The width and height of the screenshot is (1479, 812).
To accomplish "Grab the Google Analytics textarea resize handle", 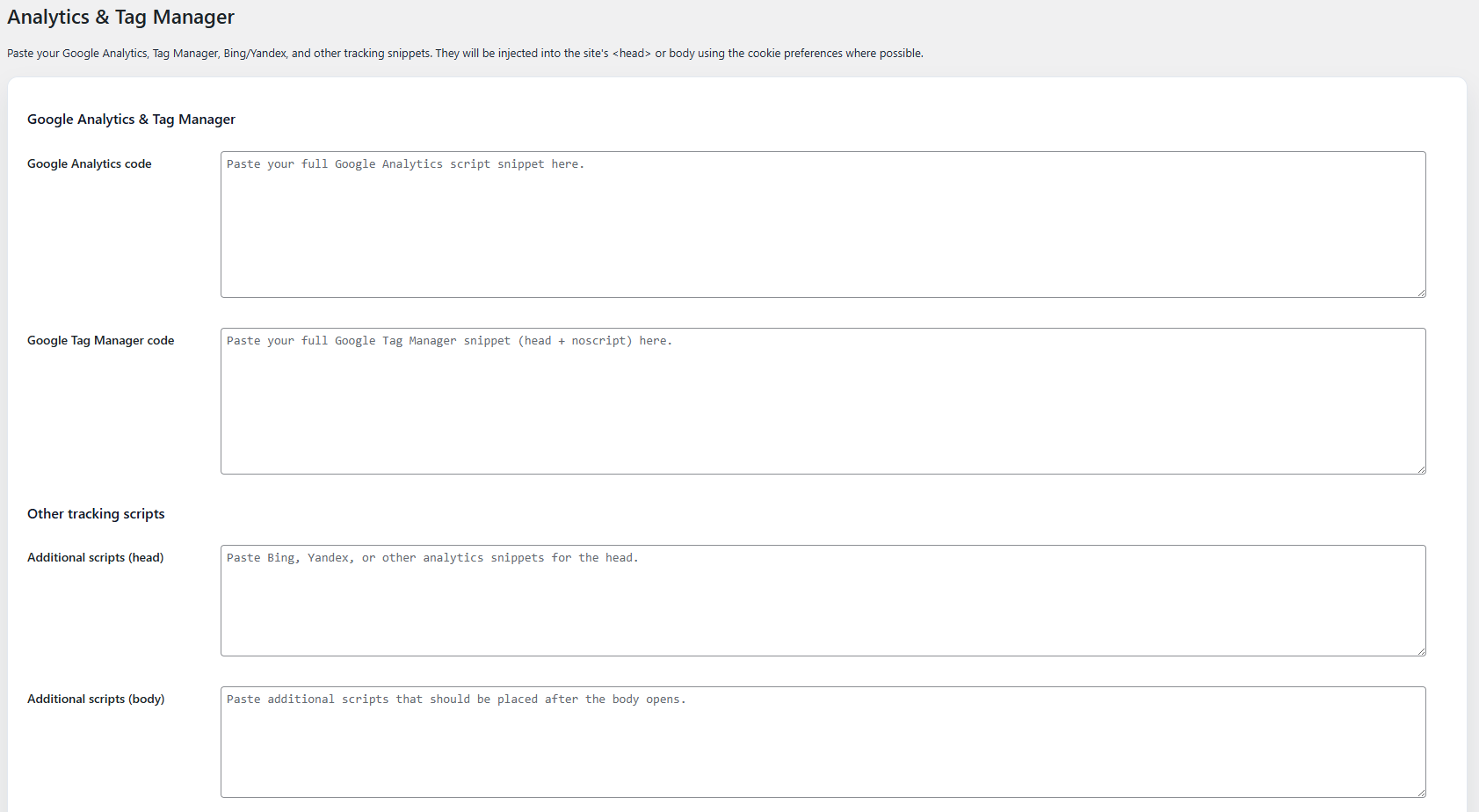I will pos(1421,293).
